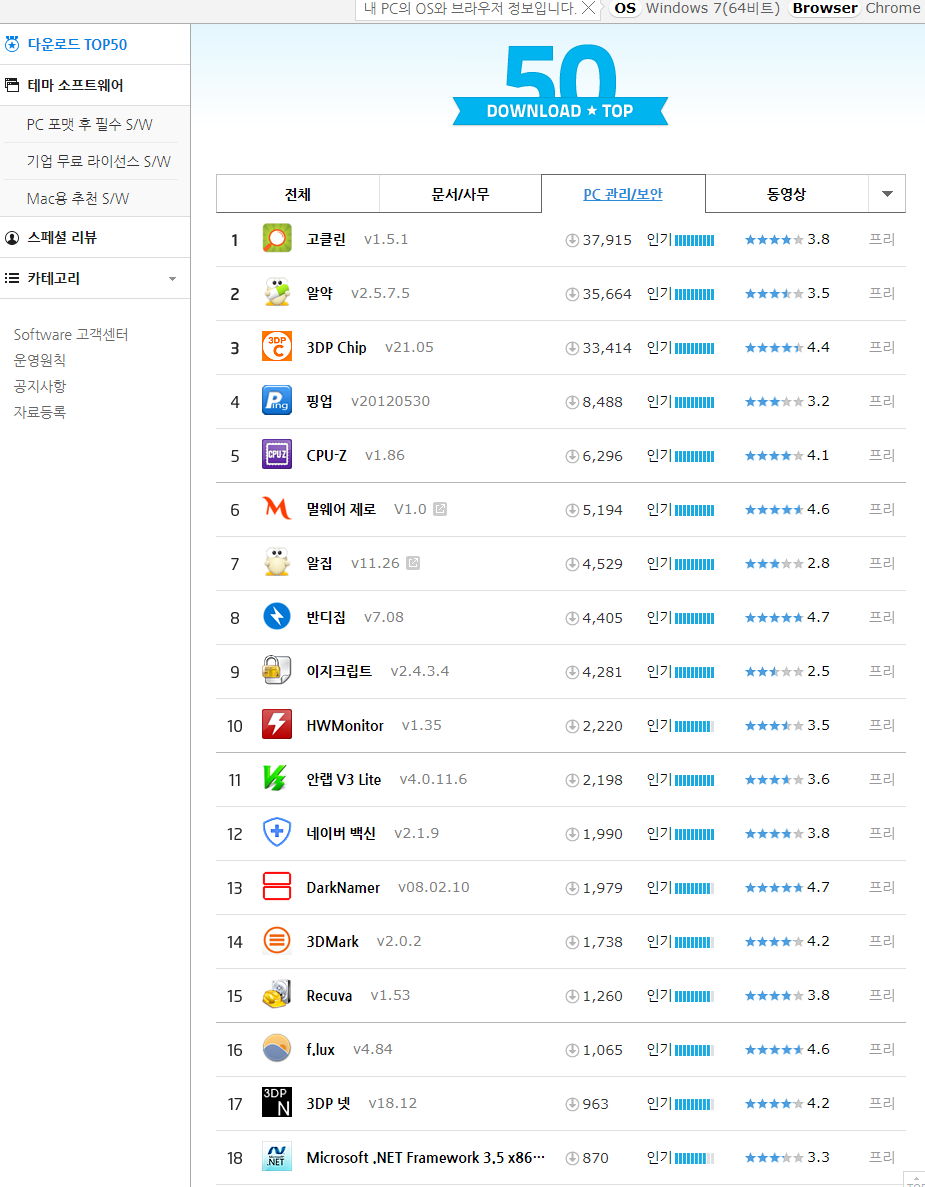Screen dimensions: 925x1187
Task: Switch to the 동영상 tab
Action: coord(786,194)
